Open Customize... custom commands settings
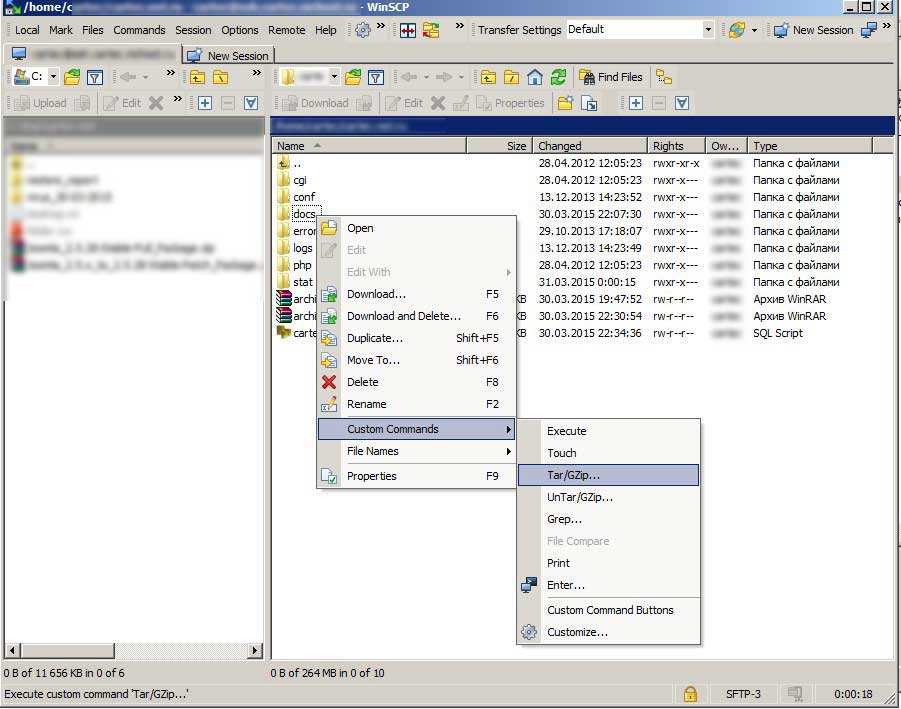Screen dimensions: 901x709 (609, 632)
